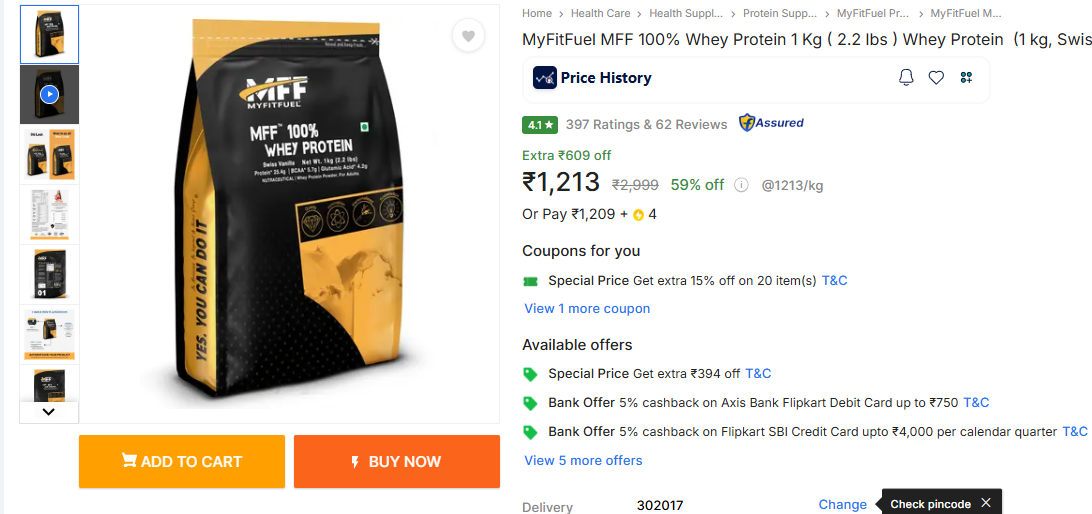
Task: Click the Price History logo icon
Action: click(x=545, y=78)
